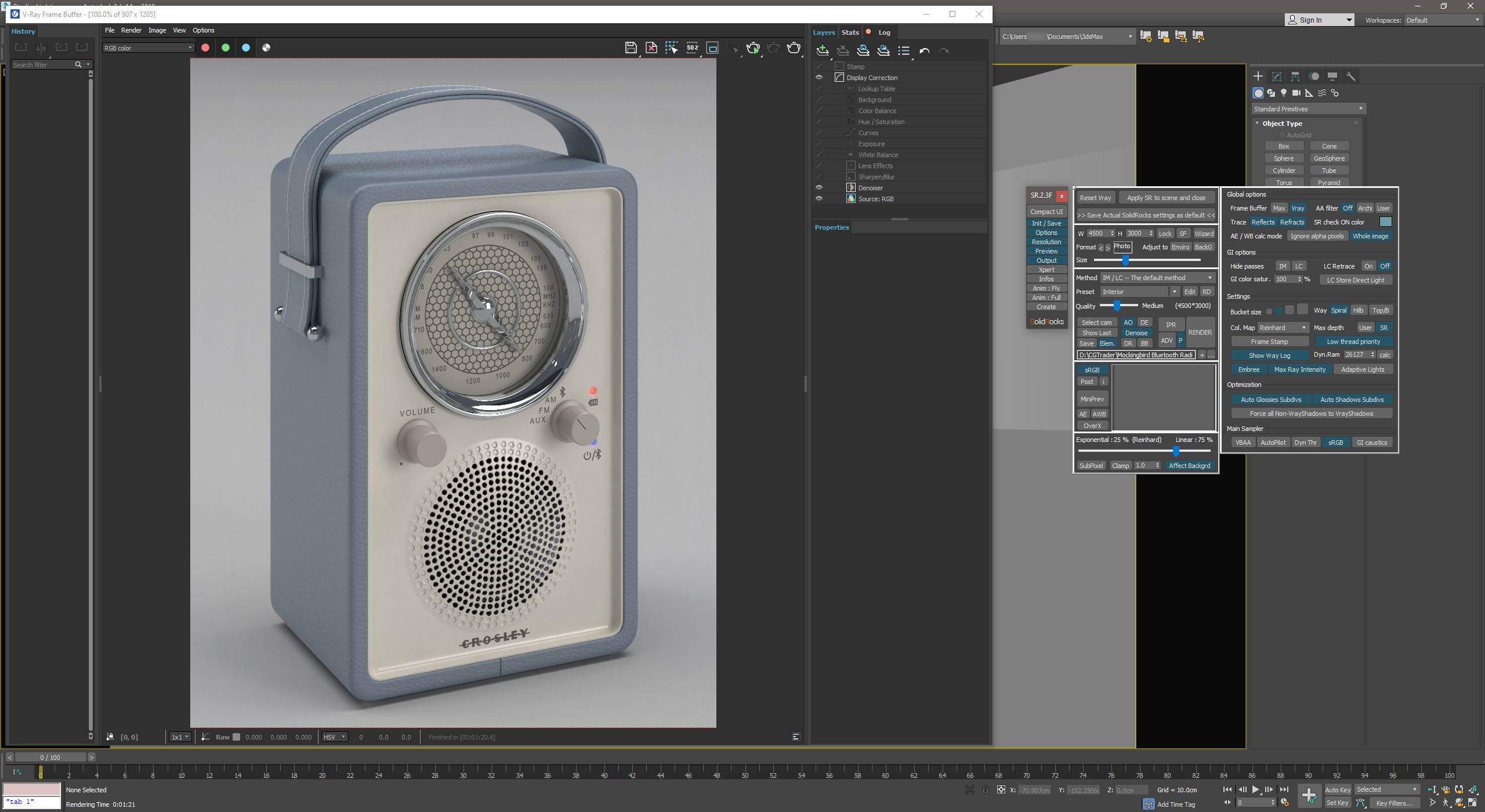Click the RENDER button in SolidRocks
Viewport: 1485px width, 812px height.
tap(1200, 332)
